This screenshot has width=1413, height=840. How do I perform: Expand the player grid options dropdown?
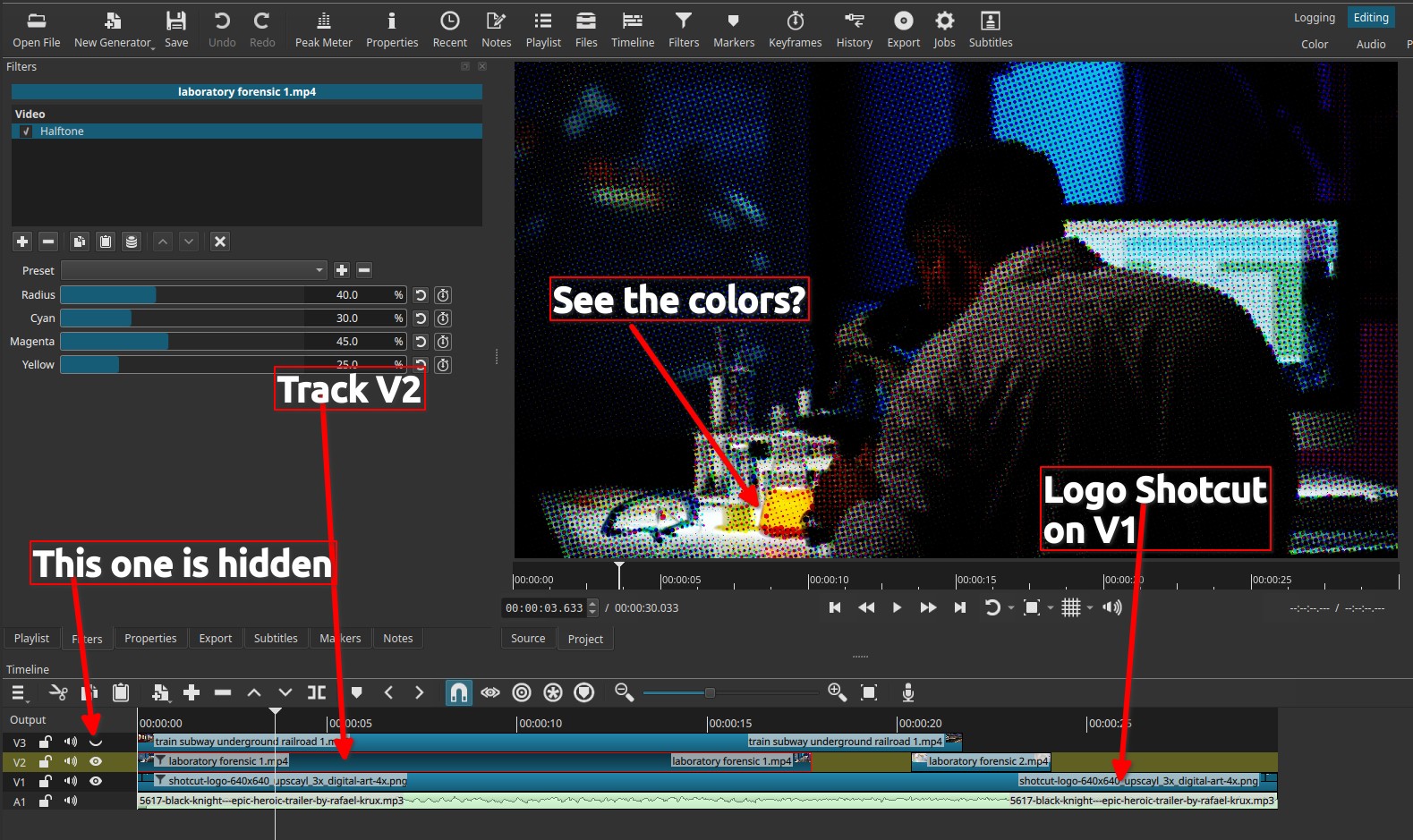[x=1090, y=608]
